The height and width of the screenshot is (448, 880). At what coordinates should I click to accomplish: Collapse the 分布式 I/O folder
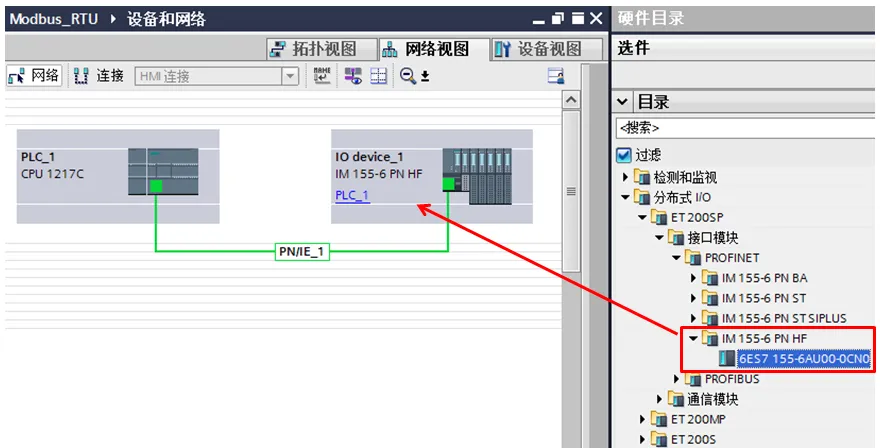[625, 198]
